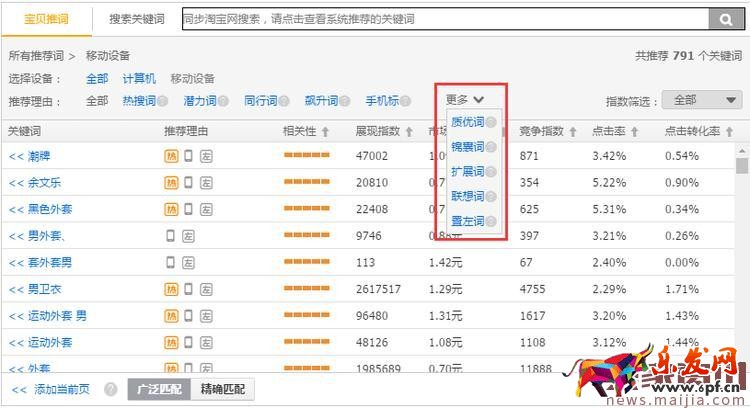Filter reasons by 热搜词

(x=139, y=101)
